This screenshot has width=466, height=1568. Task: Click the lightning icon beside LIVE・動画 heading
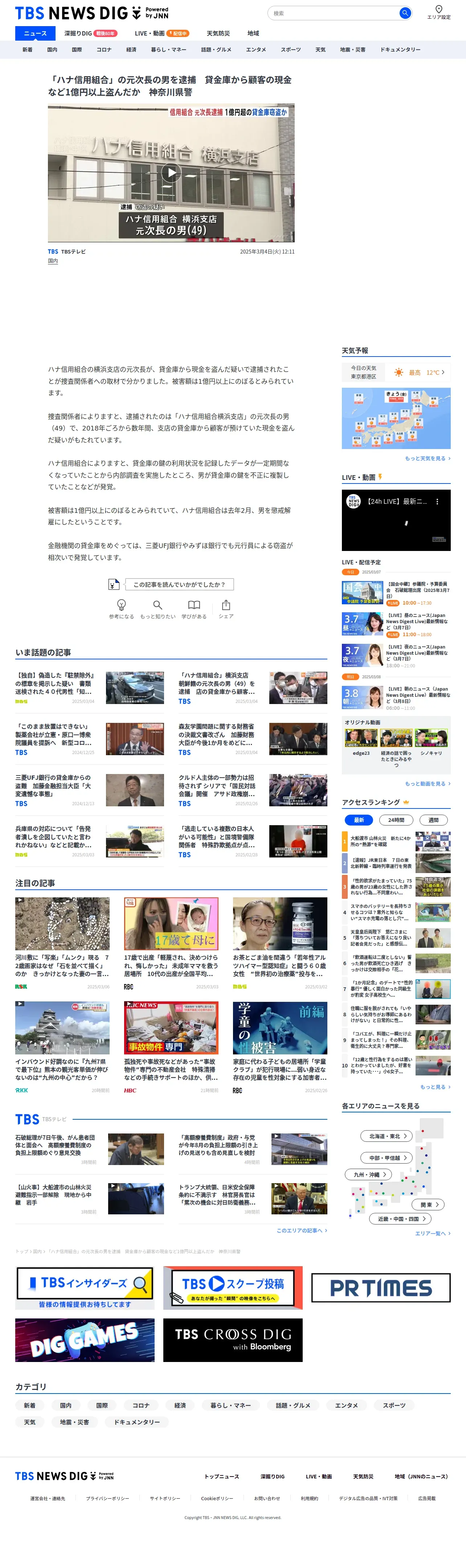point(380,477)
